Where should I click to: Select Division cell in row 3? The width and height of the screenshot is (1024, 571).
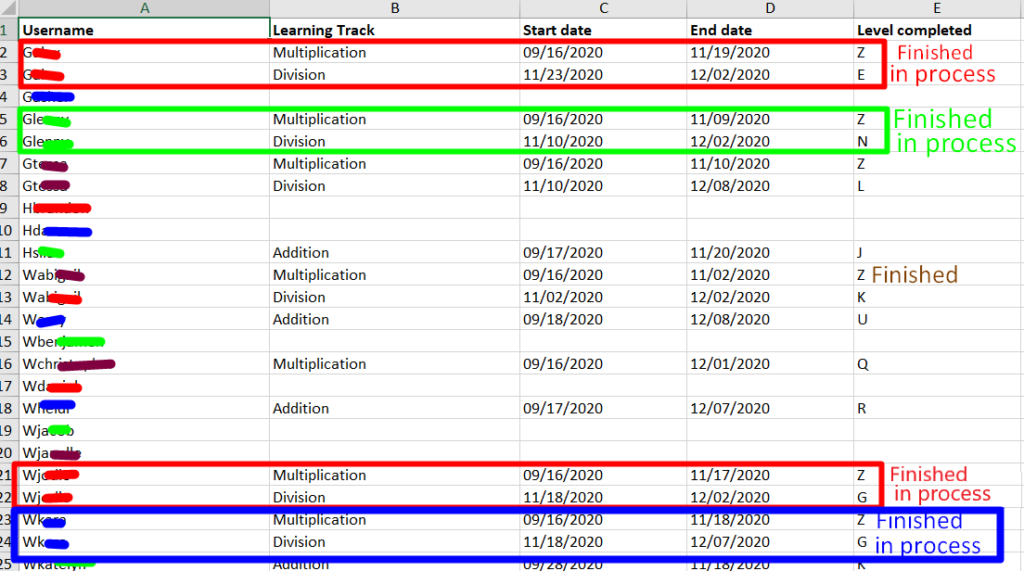click(x=394, y=74)
